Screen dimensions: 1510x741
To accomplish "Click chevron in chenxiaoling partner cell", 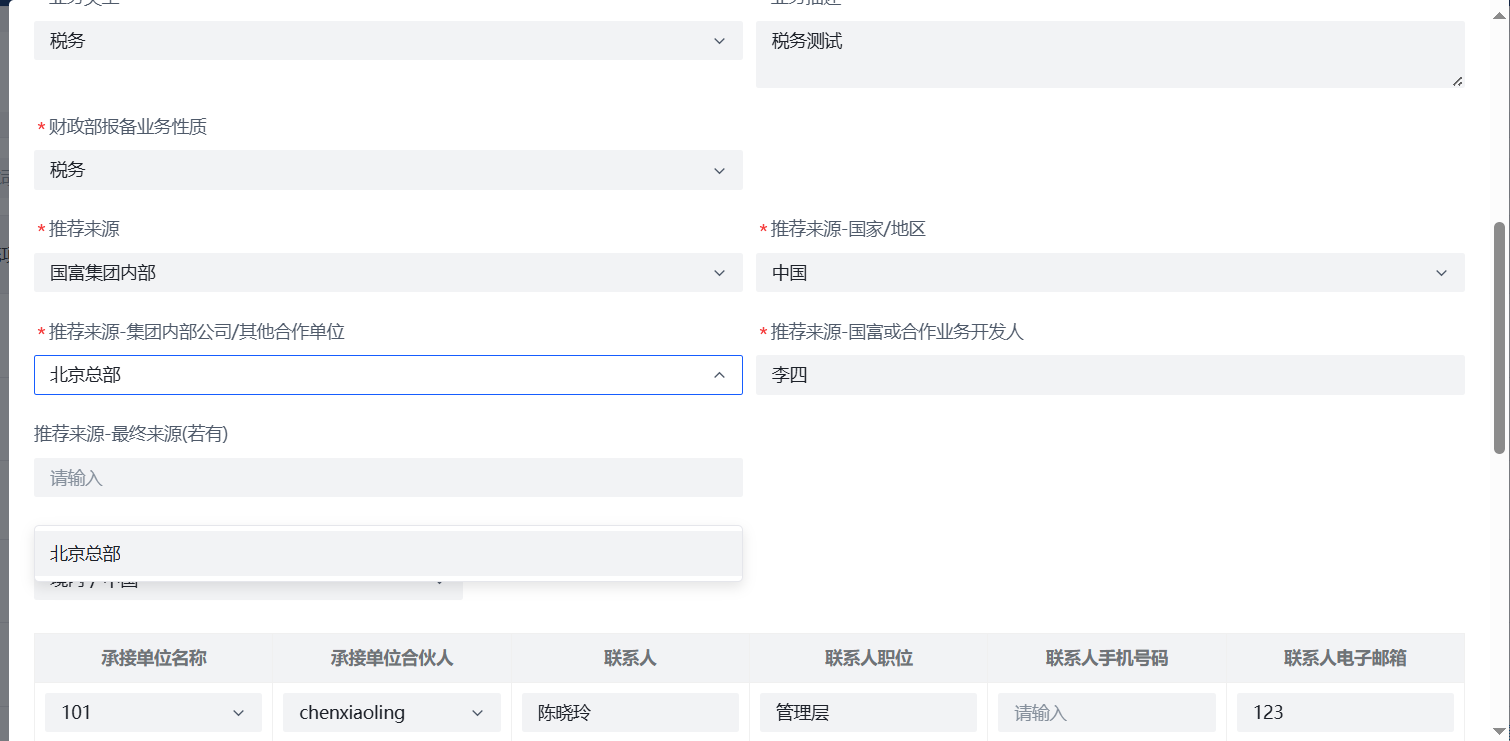I will [x=477, y=713].
